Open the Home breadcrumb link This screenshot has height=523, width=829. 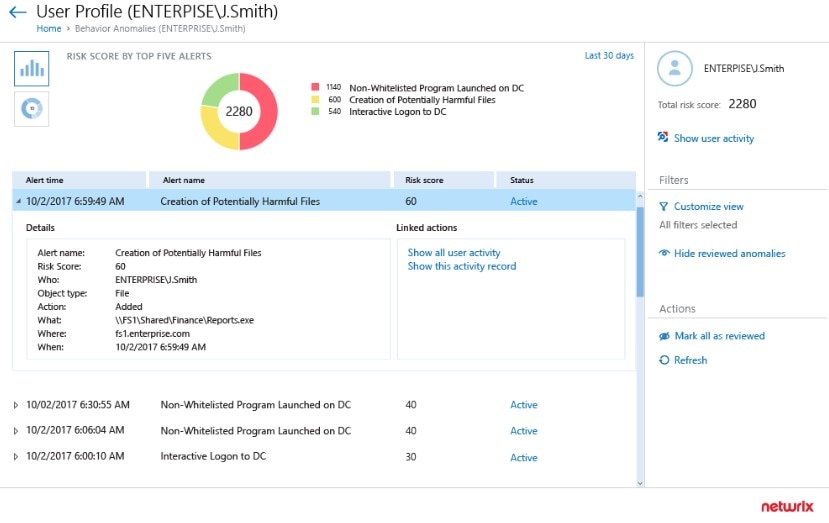(x=49, y=29)
